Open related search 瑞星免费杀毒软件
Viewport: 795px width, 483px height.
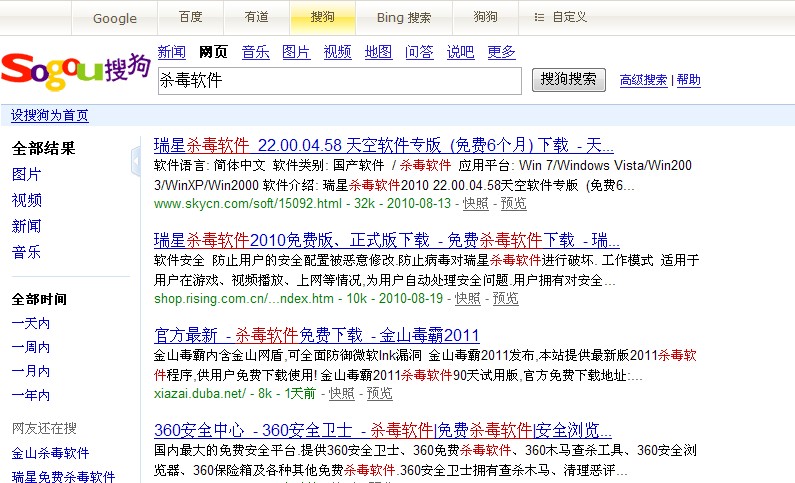point(63,476)
